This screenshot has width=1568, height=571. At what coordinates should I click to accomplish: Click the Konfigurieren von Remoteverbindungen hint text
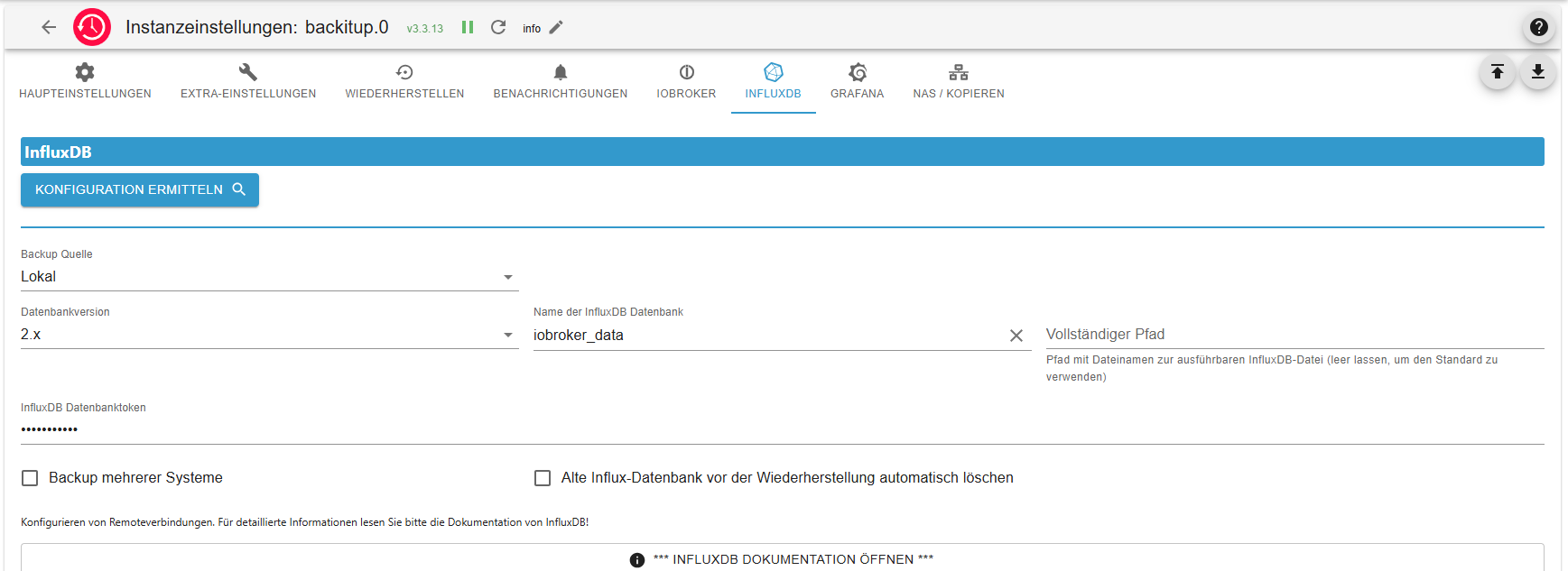click(305, 522)
